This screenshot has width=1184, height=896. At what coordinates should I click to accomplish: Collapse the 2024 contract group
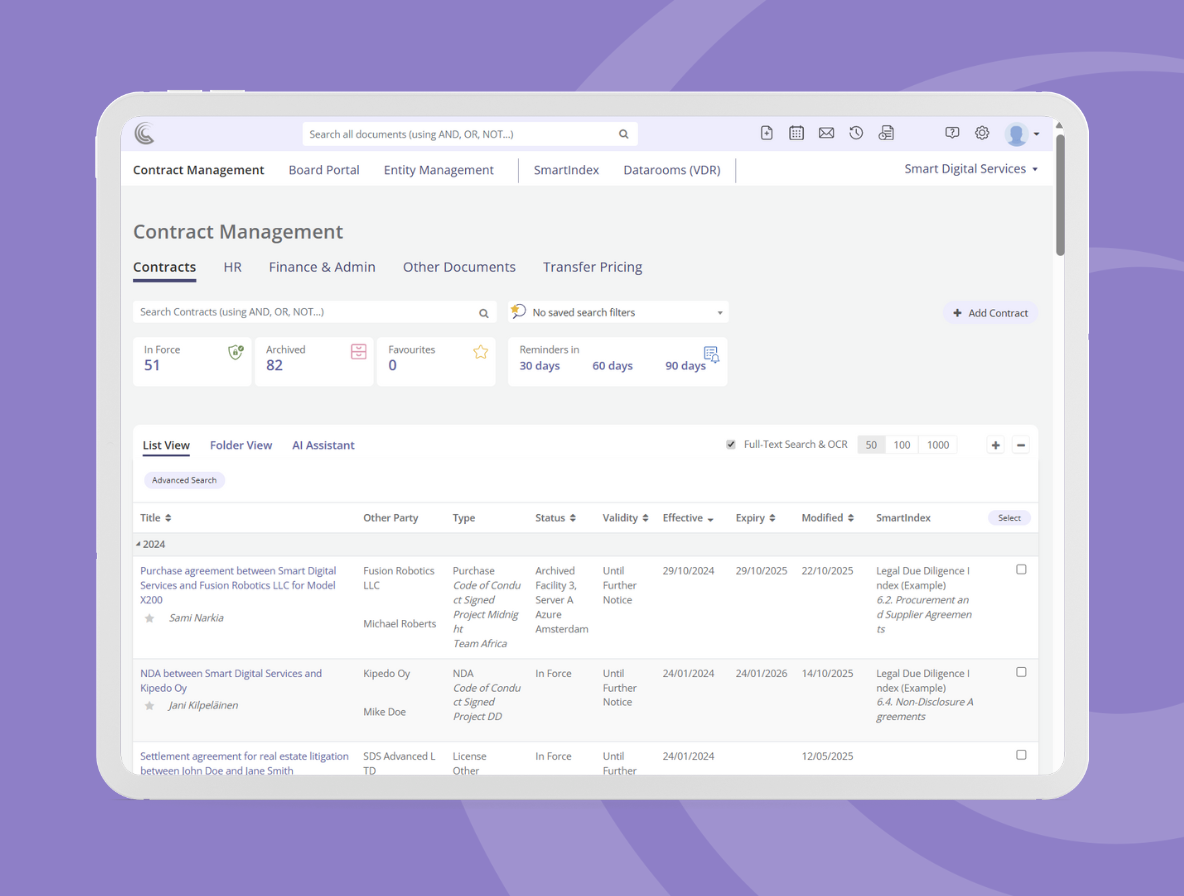(x=138, y=543)
